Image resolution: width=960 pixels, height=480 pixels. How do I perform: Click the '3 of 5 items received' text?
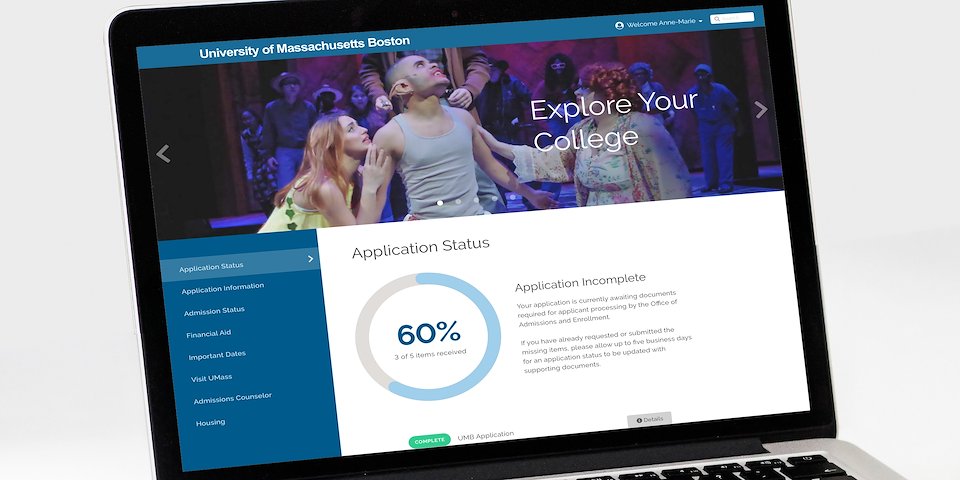click(x=430, y=354)
